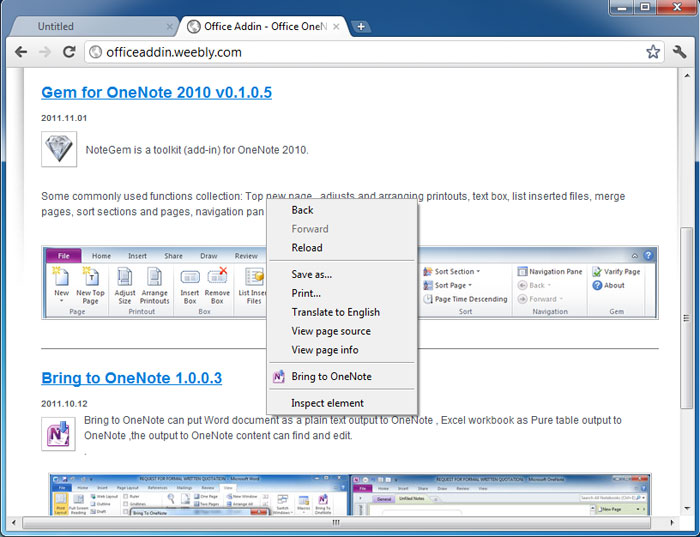Click the horizontal scrollbar left arrow

coord(14,522)
